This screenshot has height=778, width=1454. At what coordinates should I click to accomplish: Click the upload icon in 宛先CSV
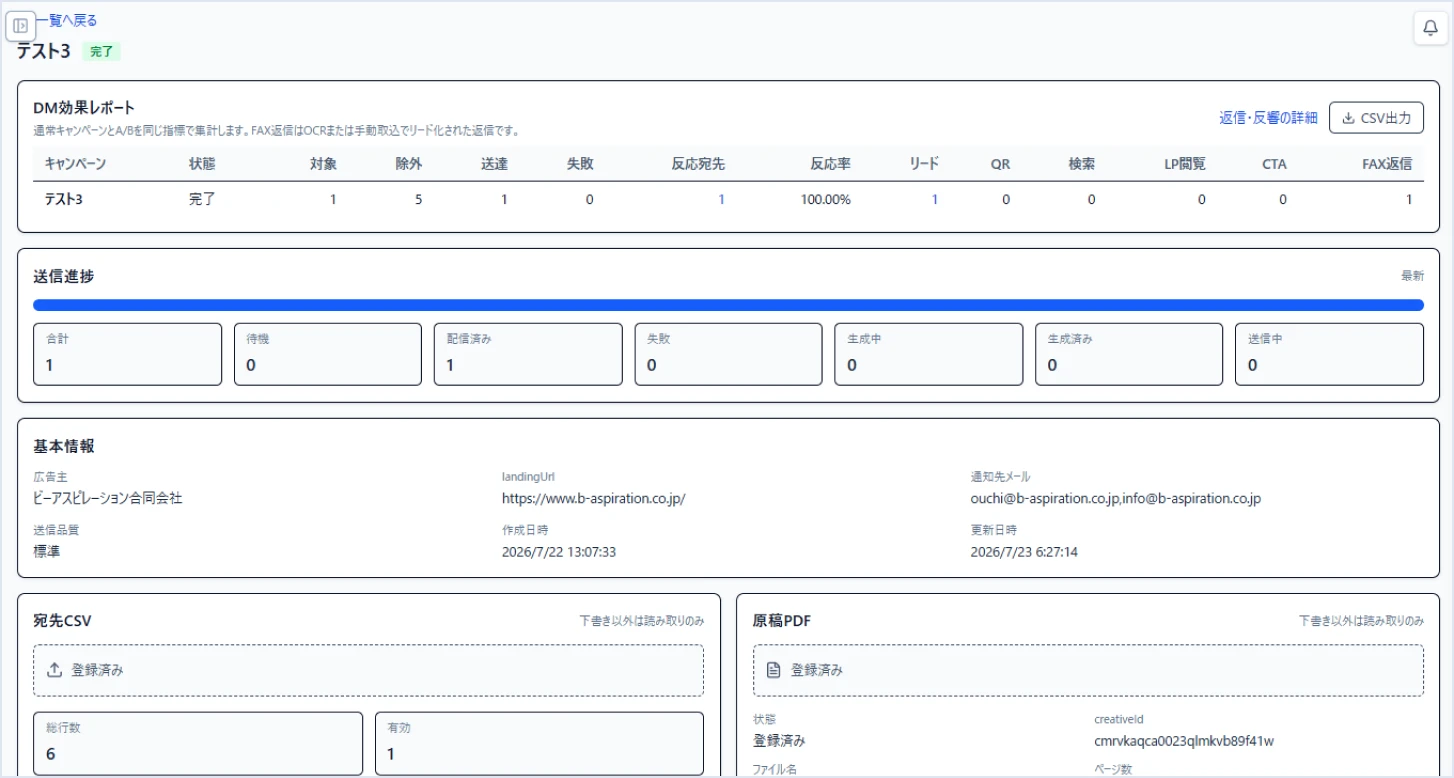pos(55,670)
